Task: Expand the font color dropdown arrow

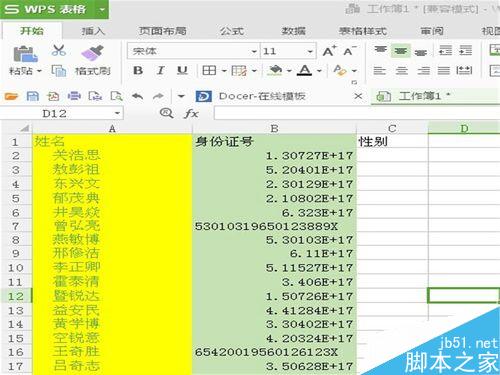Action: click(319, 71)
